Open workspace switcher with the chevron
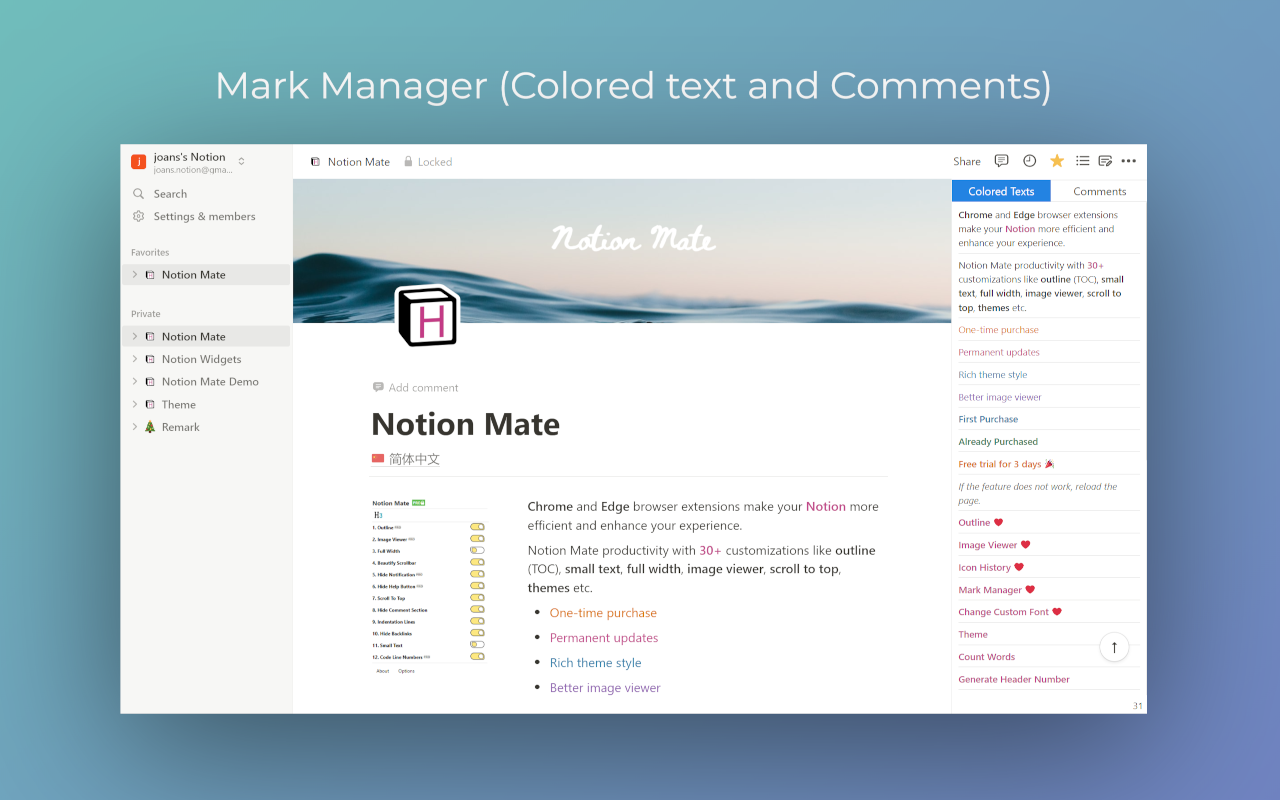1280x800 pixels. 240,161
